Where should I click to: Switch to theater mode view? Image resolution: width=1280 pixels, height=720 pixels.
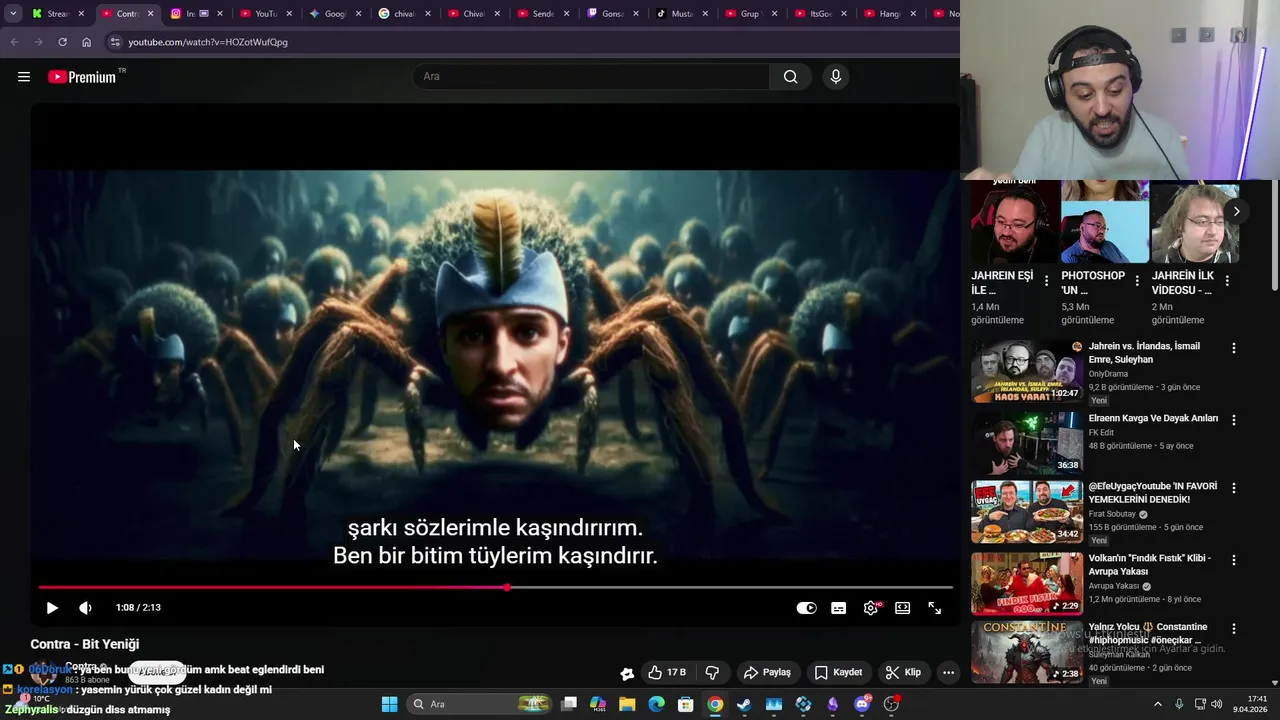coord(902,608)
